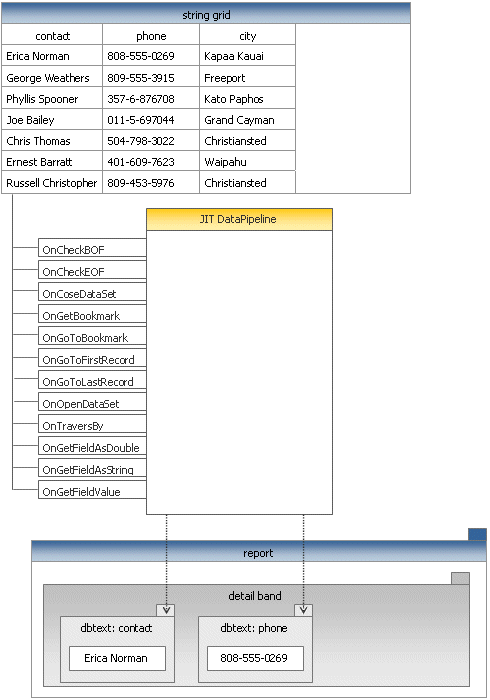Screen dimensions: 490x700
Task: Click the OnGetBookmark event
Action: click(92, 314)
